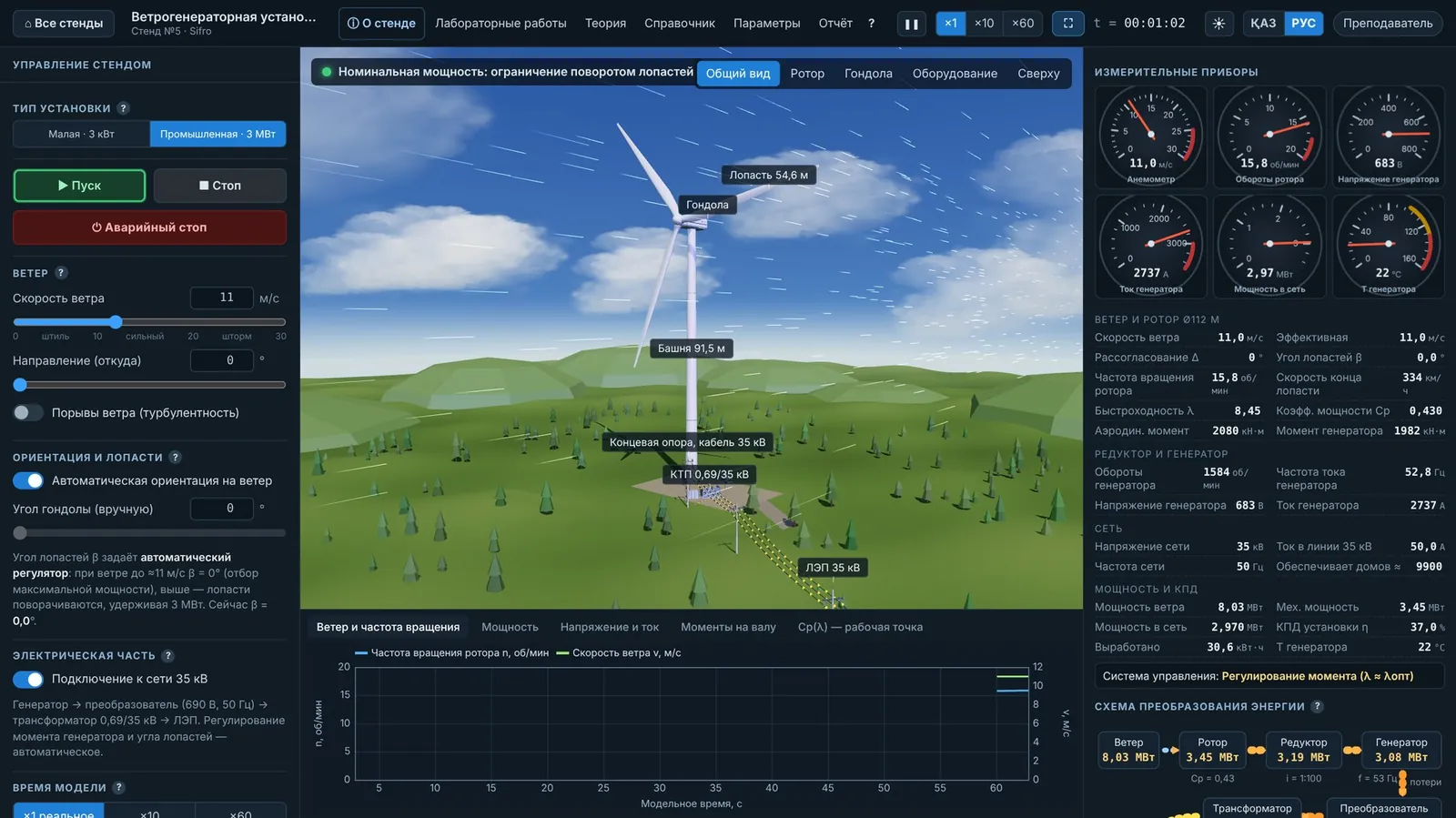This screenshot has height=818, width=1456.
Task: Toggle Порывы ветра turbulence switch
Action: (x=28, y=413)
